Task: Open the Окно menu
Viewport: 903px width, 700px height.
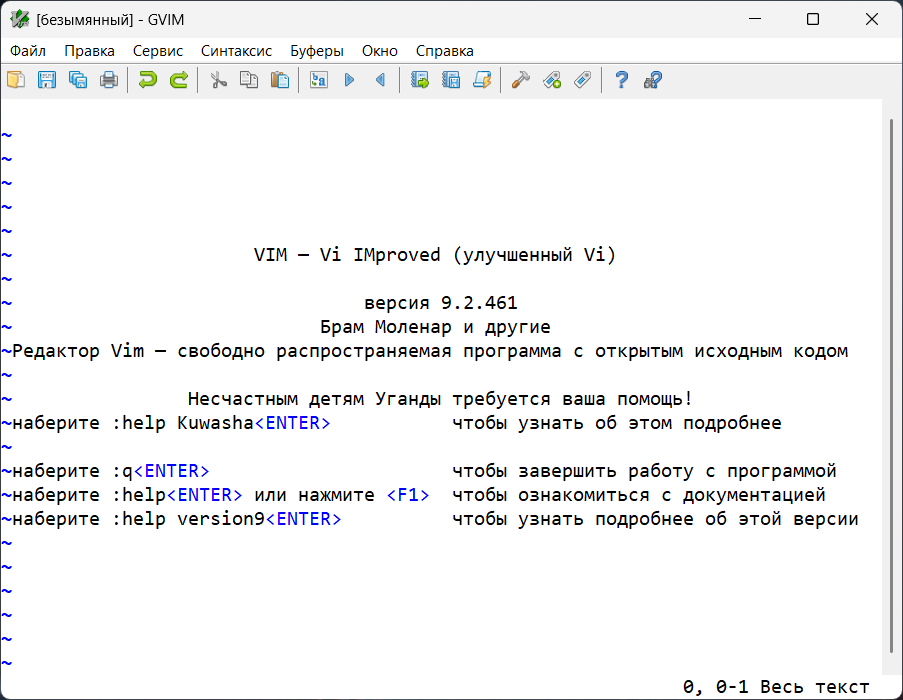Action: pos(380,51)
